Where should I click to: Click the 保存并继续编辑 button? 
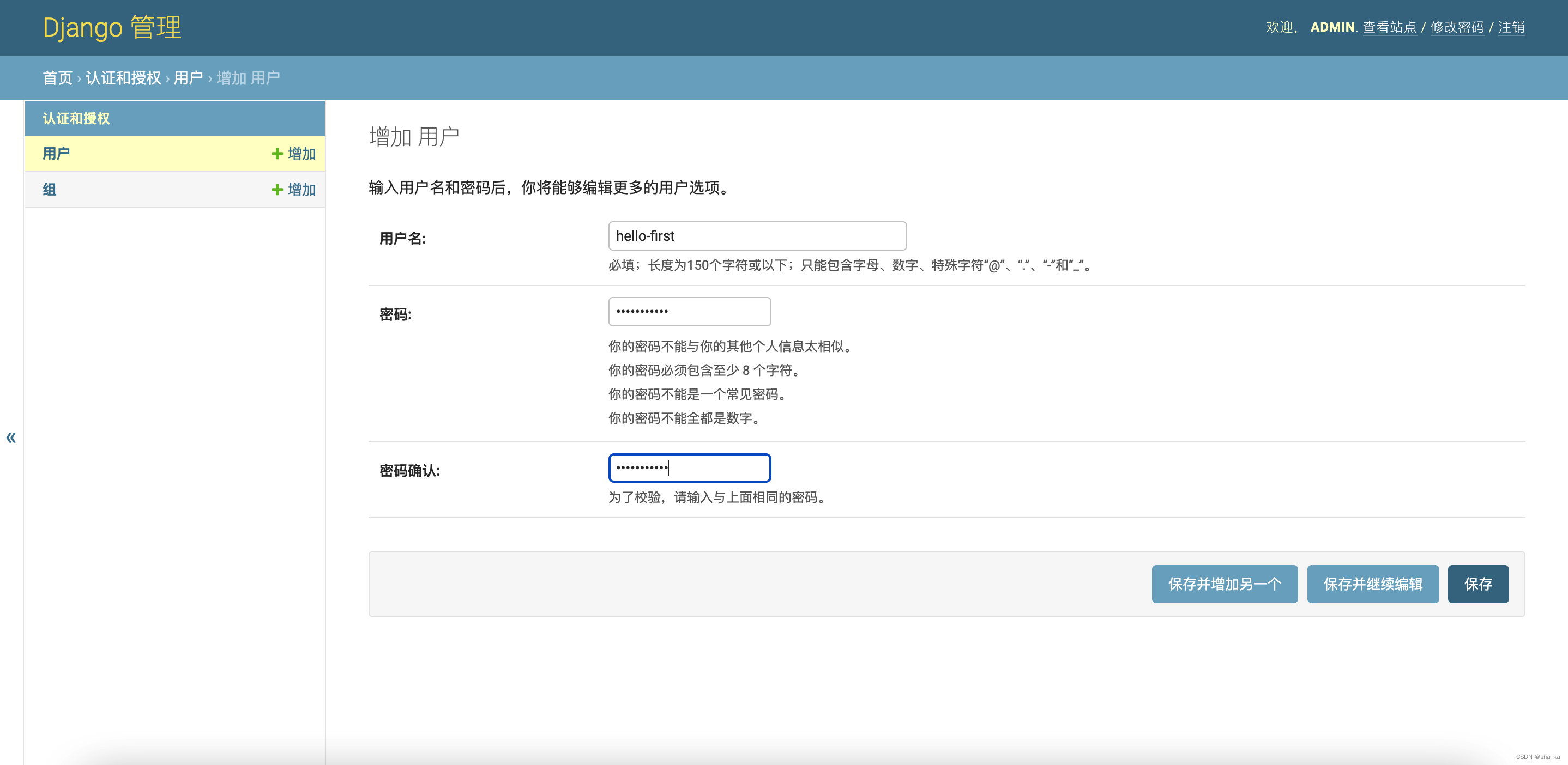(1373, 584)
